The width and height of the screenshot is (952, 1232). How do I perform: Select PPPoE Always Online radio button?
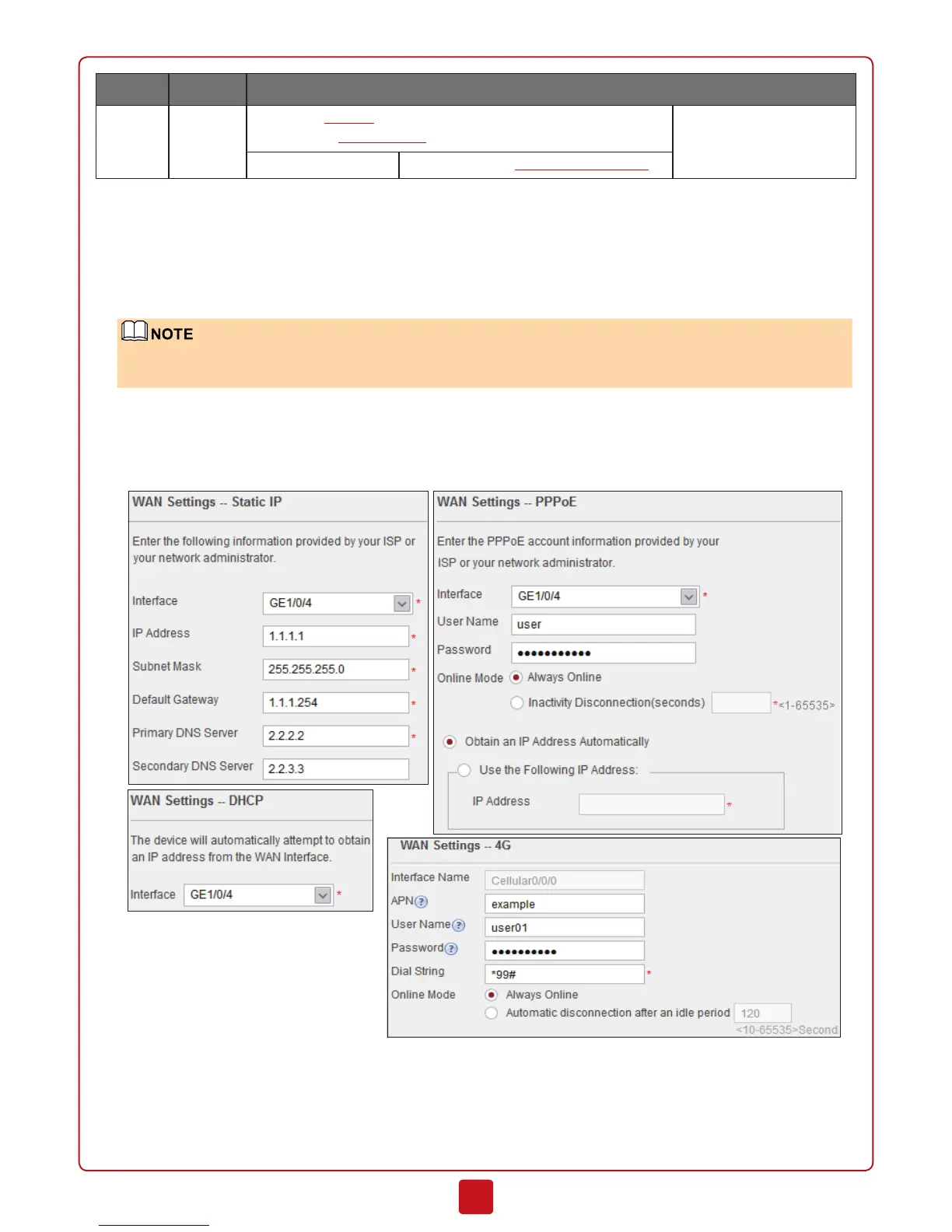click(516, 677)
